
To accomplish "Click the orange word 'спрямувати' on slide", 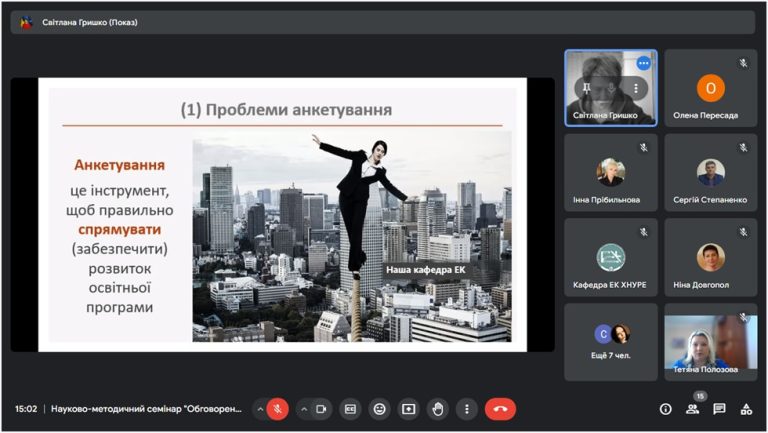I will (x=120, y=229).
